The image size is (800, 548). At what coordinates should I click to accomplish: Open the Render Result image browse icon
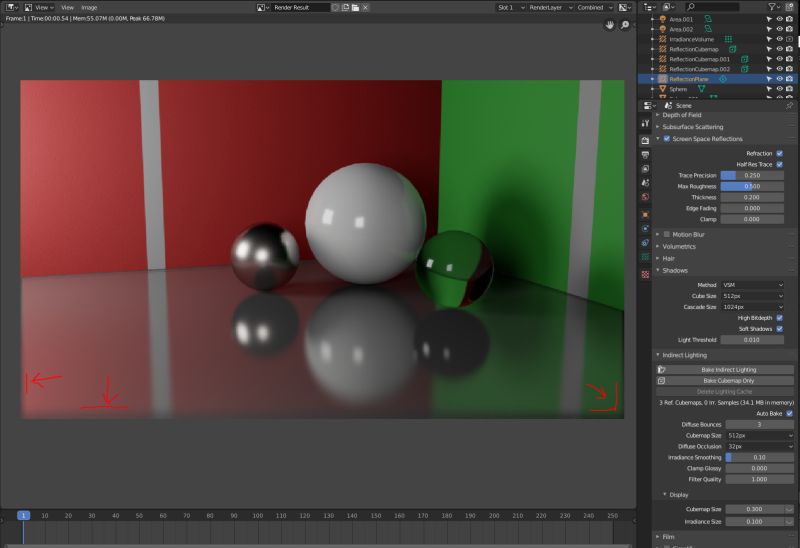pos(263,7)
